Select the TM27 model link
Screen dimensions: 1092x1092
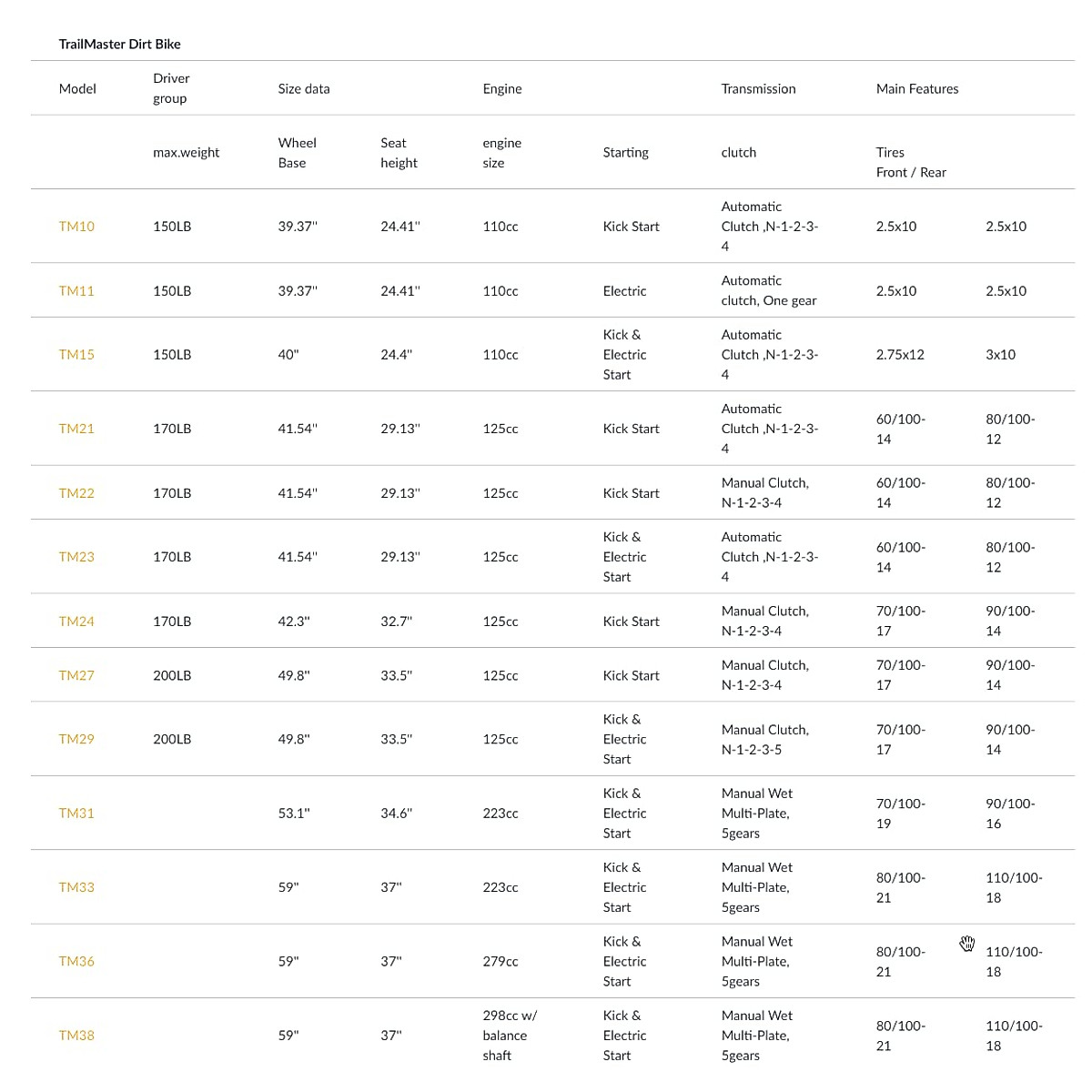point(76,675)
